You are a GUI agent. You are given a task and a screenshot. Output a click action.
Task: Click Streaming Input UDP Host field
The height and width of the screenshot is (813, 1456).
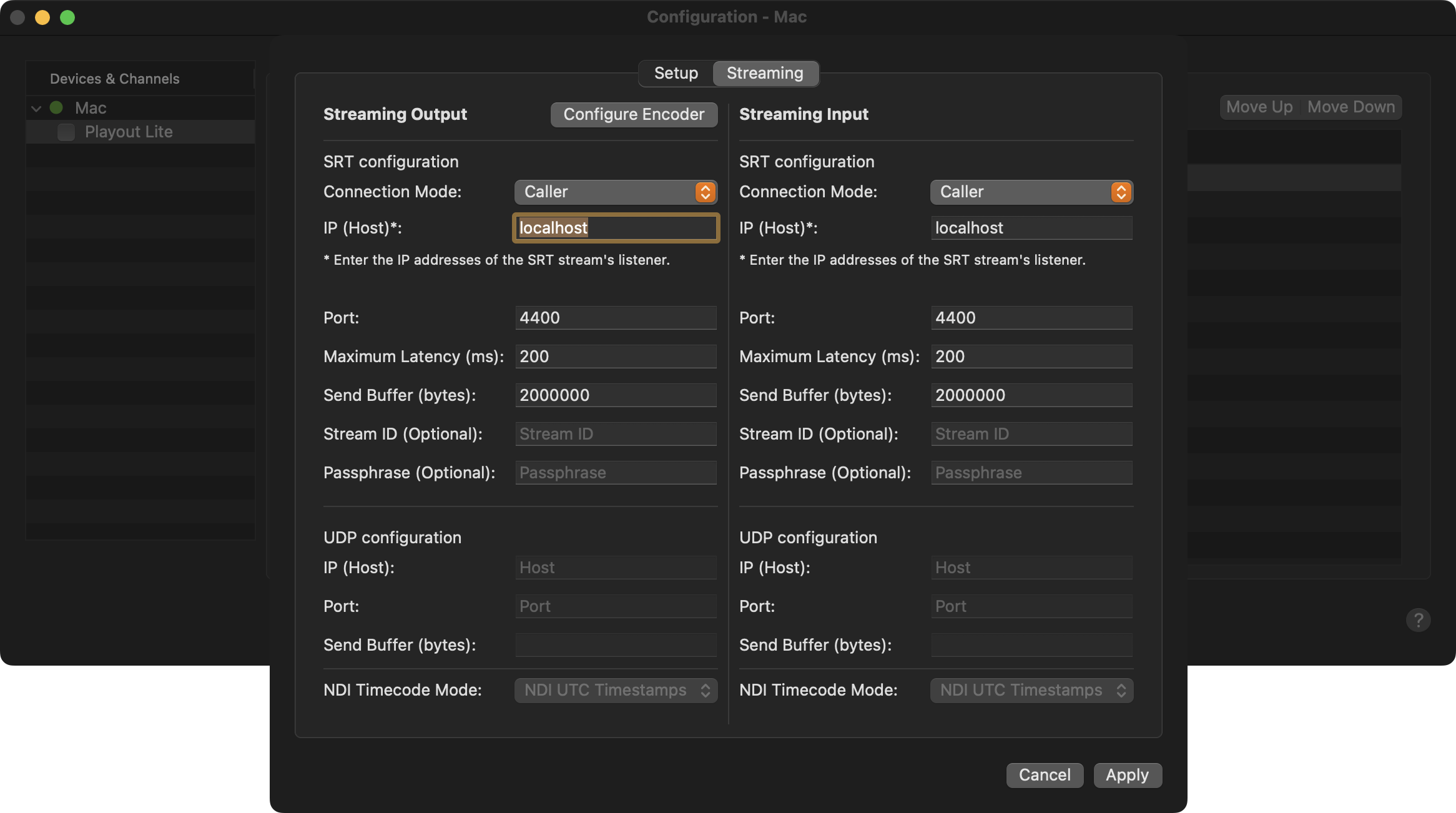point(1031,568)
